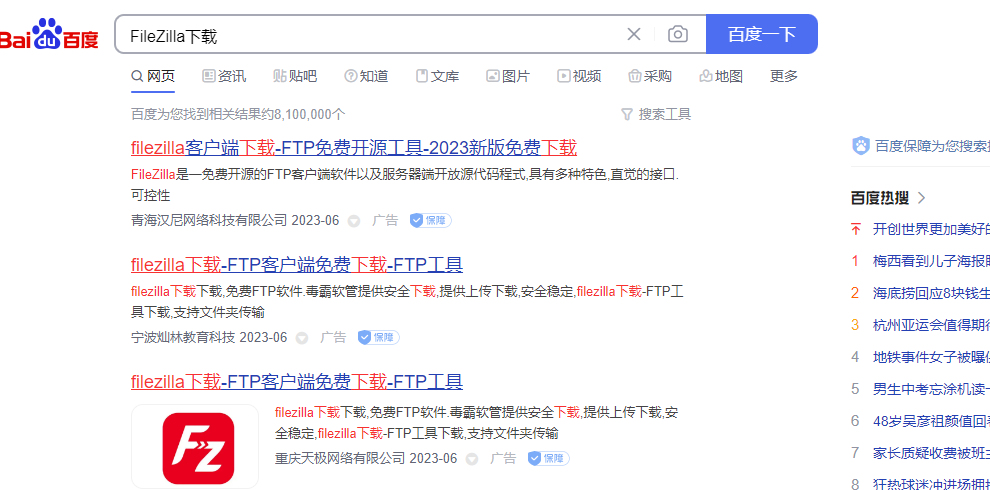Image resolution: width=990 pixels, height=490 pixels.
Task: Expand the 更多 menu
Action: 784,76
